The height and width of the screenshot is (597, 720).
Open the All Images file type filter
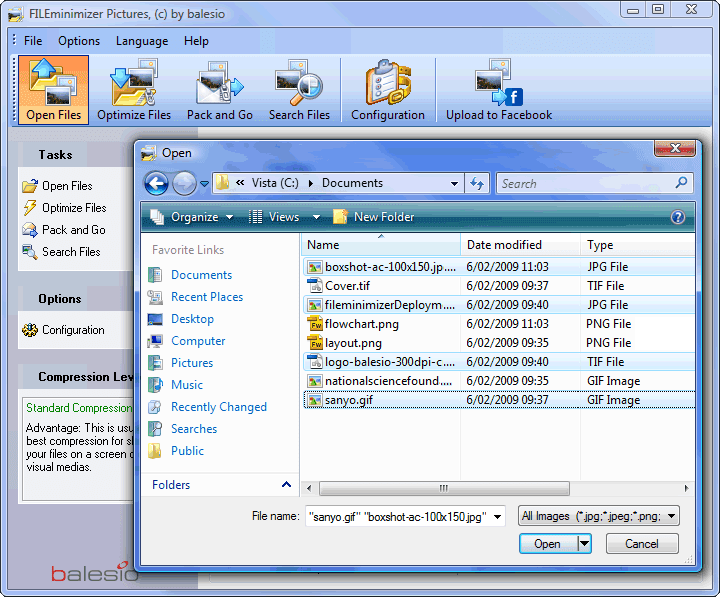599,516
